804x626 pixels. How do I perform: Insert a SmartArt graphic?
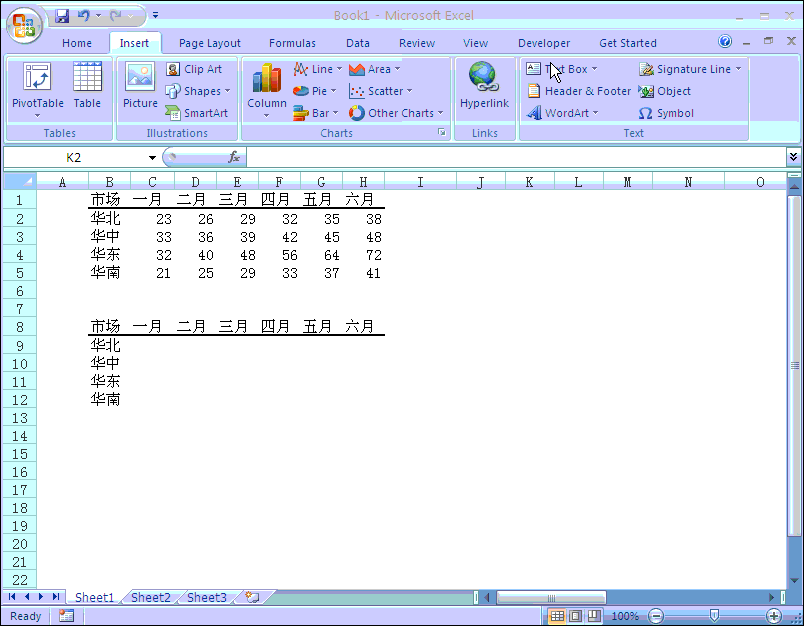coord(197,113)
